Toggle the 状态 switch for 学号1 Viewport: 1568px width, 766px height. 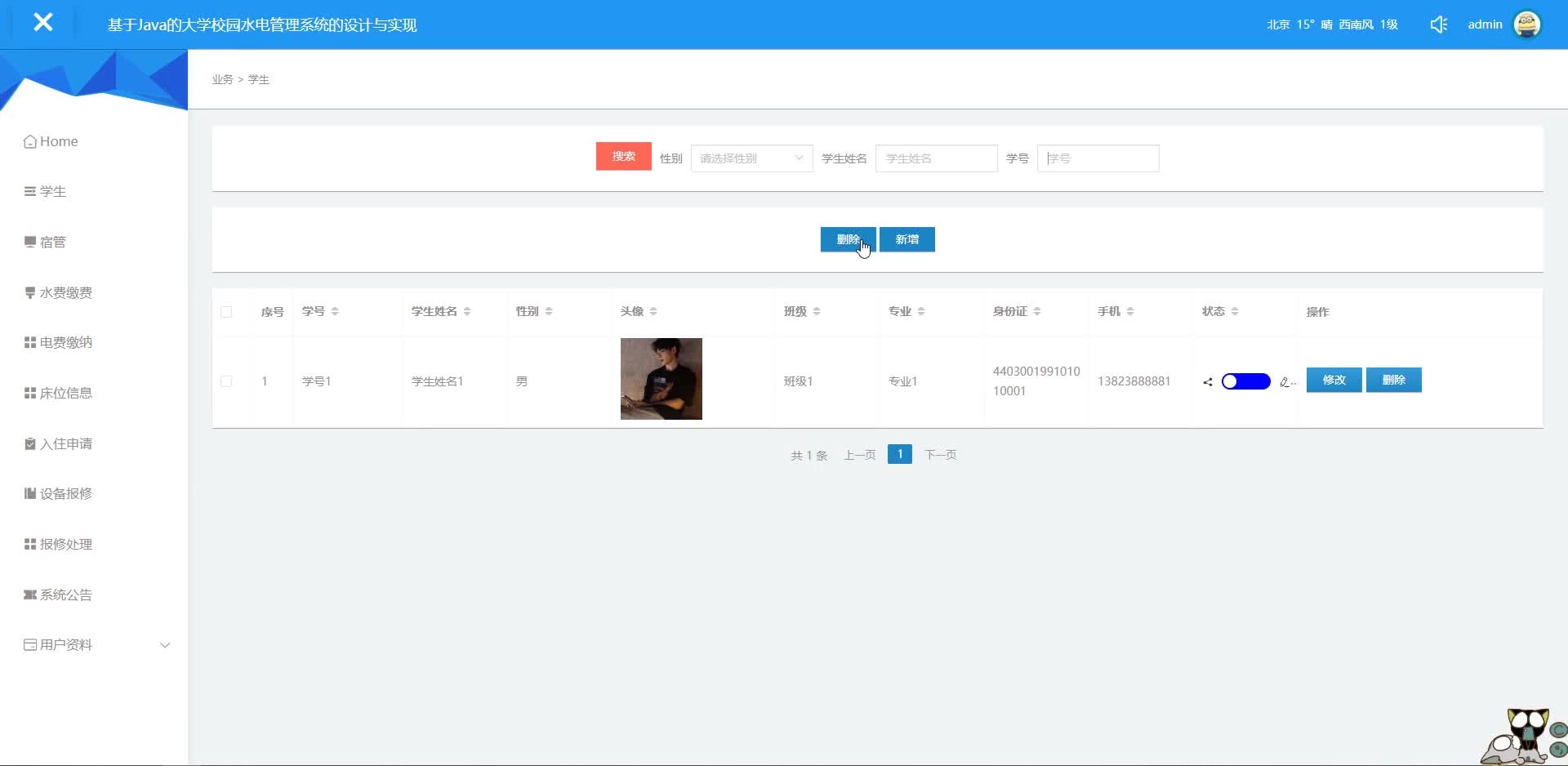pyautogui.click(x=1245, y=381)
